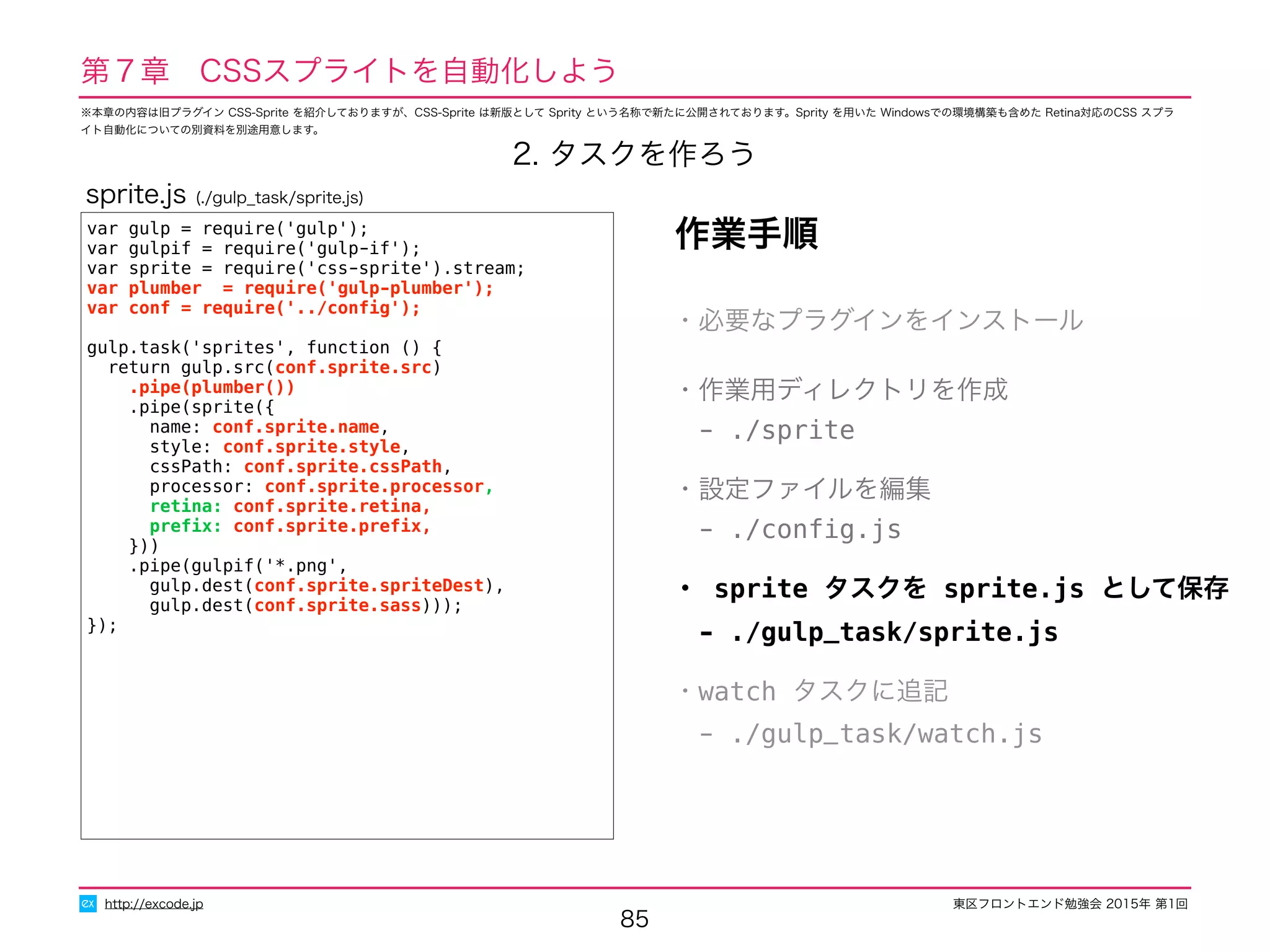Click the red text 'conf.sprite.name'
Image resolution: width=1270 pixels, height=952 pixels.
click(x=296, y=427)
